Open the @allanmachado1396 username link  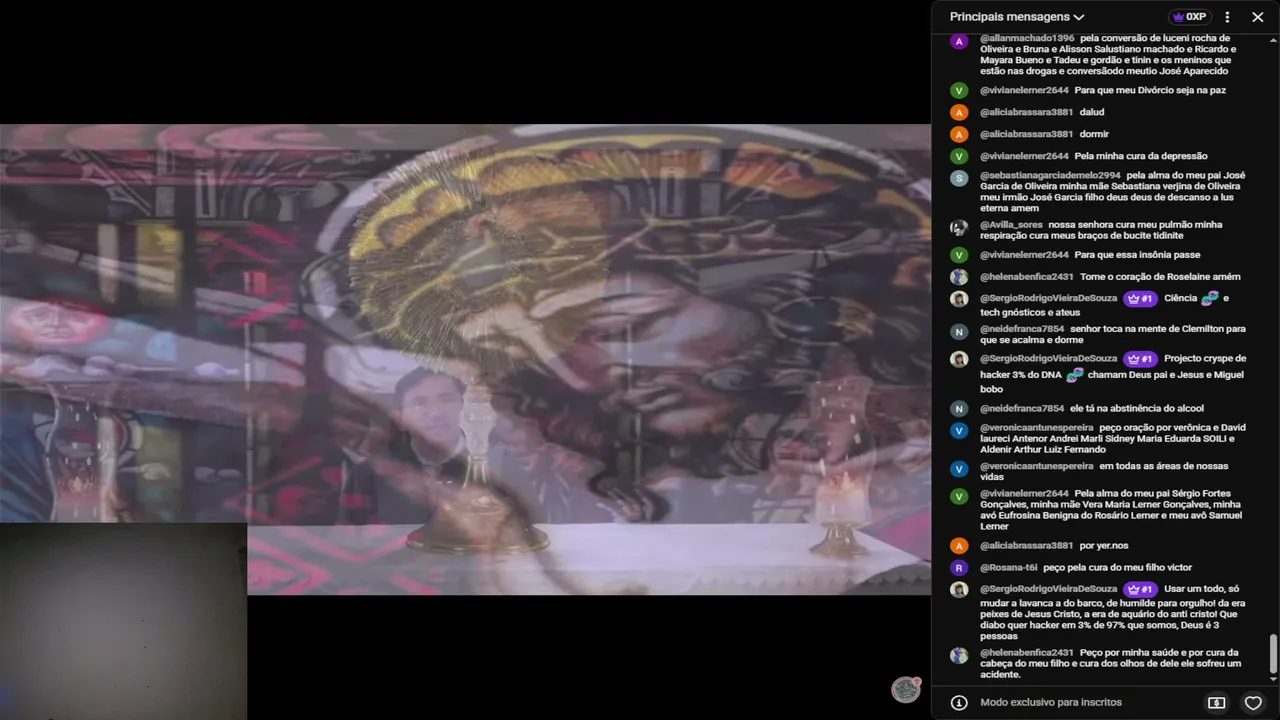pos(1027,38)
